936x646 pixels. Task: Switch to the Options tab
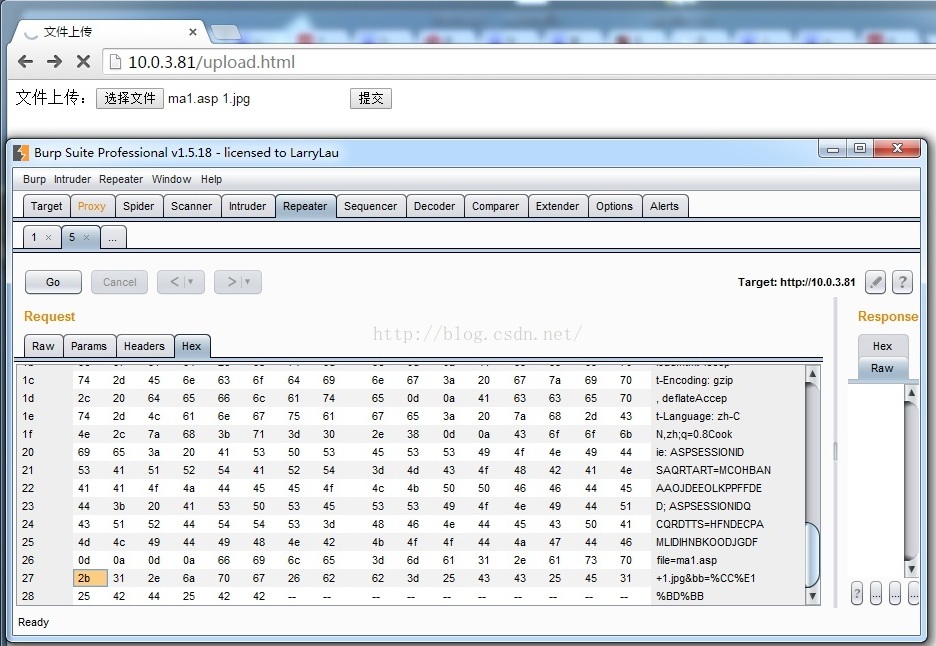[614, 206]
